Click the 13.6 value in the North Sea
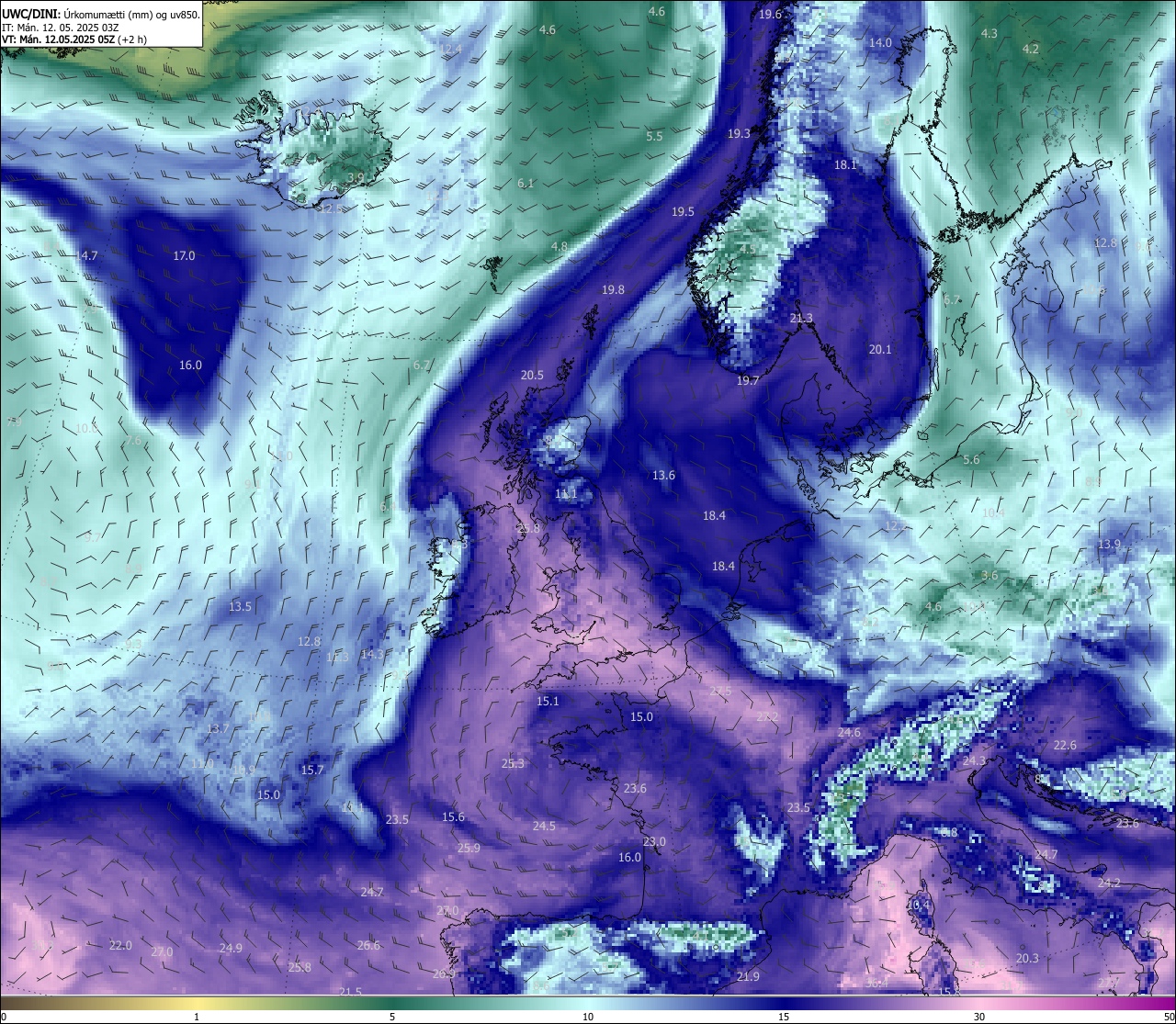 663,475
